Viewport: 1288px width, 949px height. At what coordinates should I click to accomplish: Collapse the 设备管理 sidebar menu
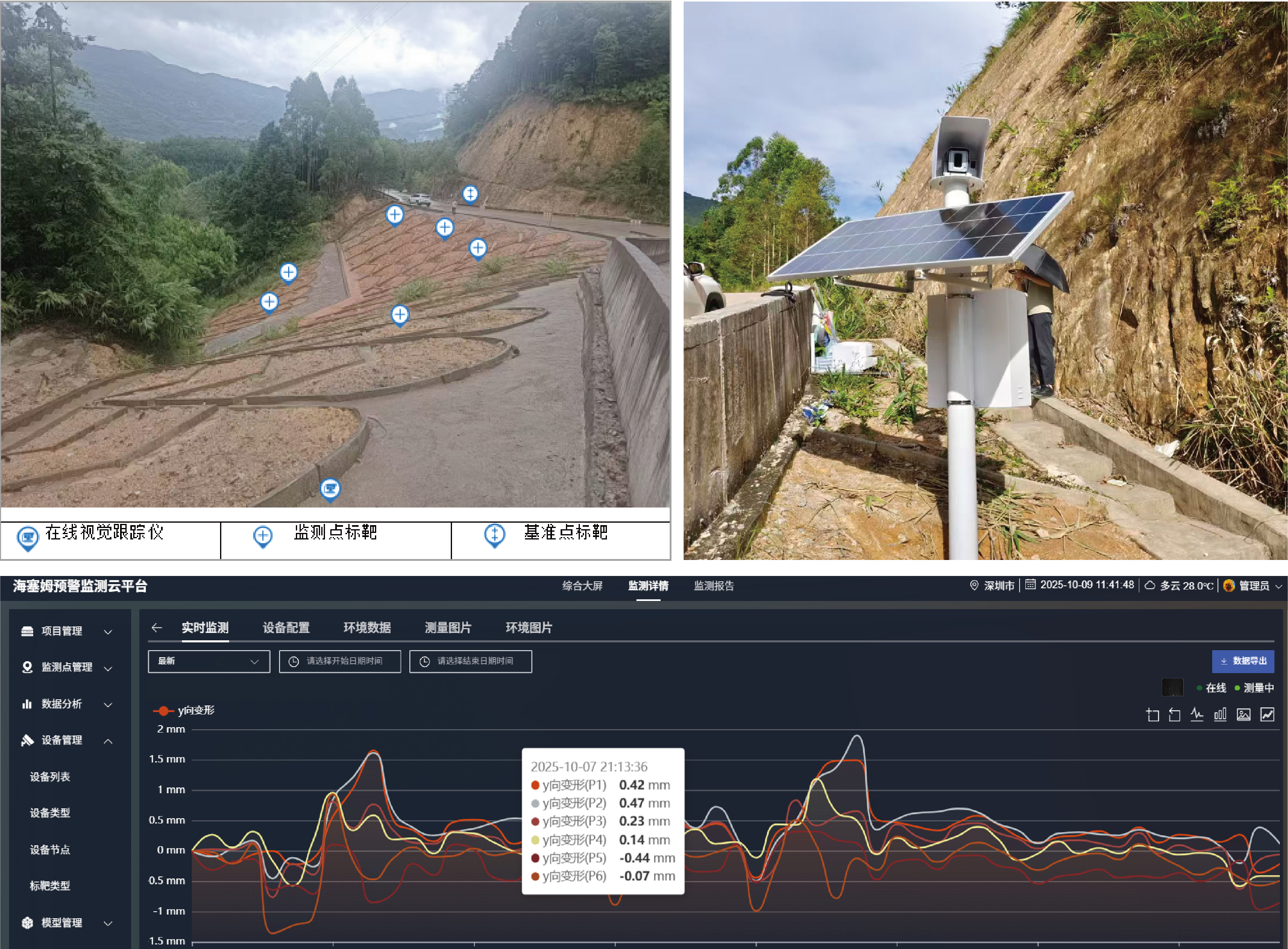(x=67, y=740)
